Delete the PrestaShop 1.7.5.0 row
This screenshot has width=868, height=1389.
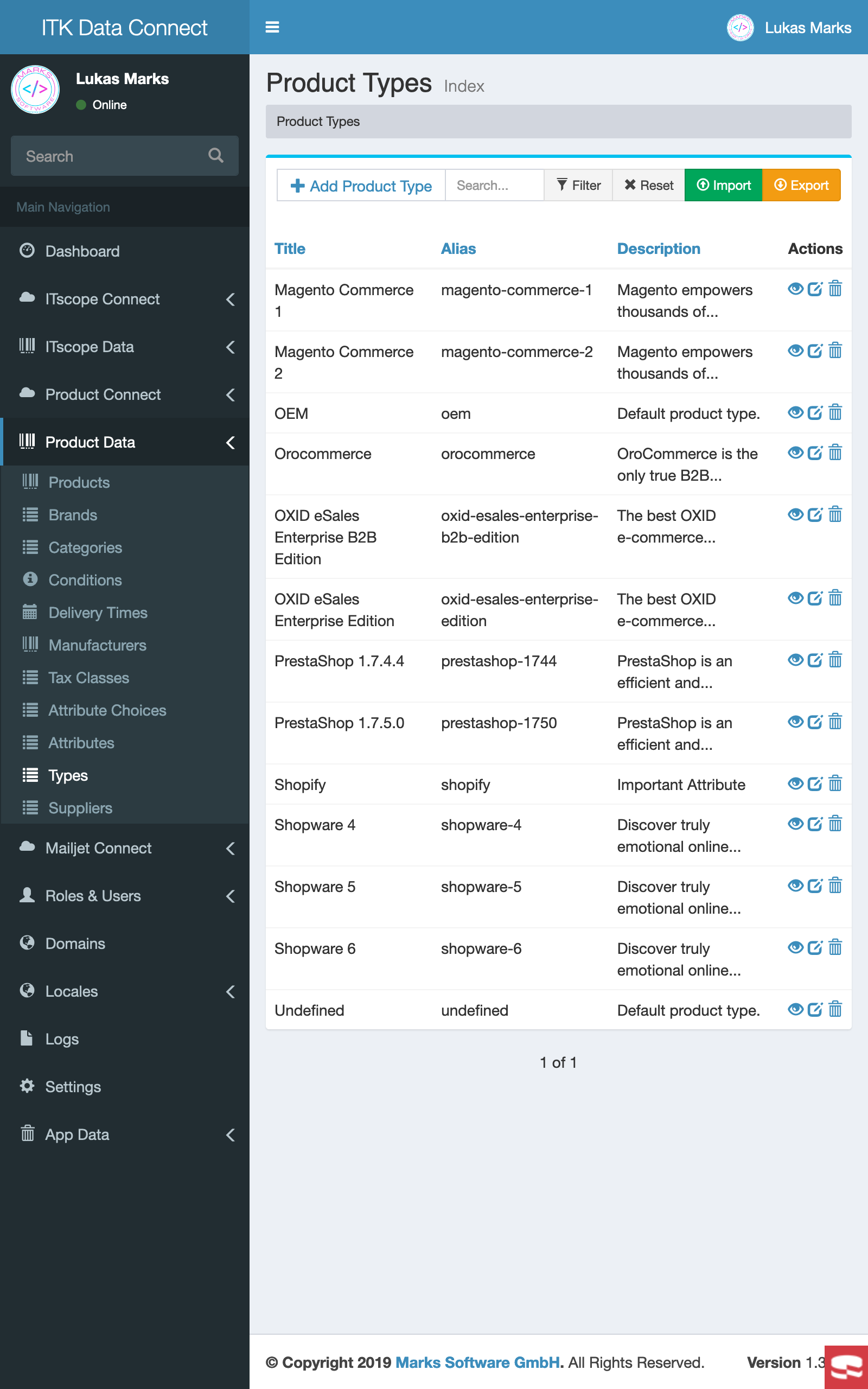click(835, 722)
